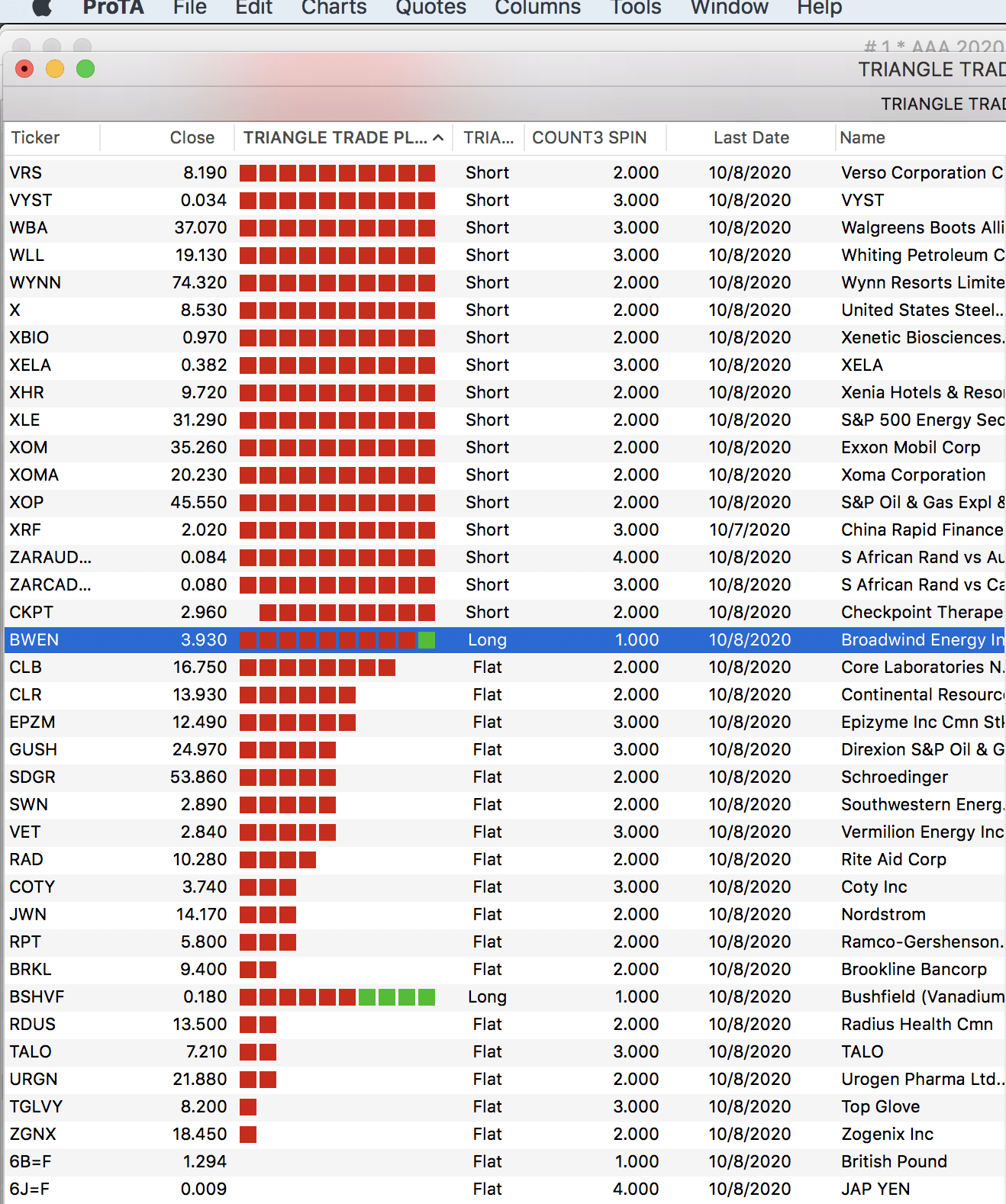This screenshot has width=1006, height=1204.
Task: Click the XOM ticker cell
Action: click(28, 447)
